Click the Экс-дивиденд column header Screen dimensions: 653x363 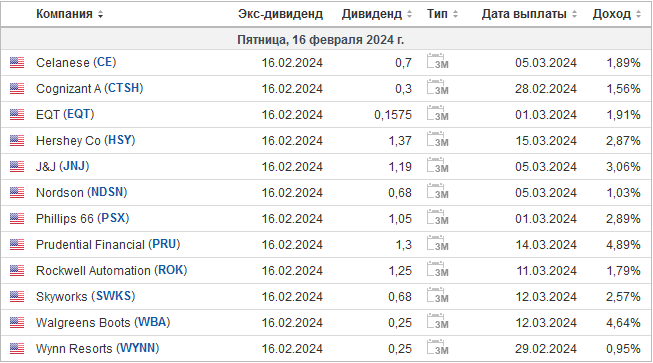[280, 14]
